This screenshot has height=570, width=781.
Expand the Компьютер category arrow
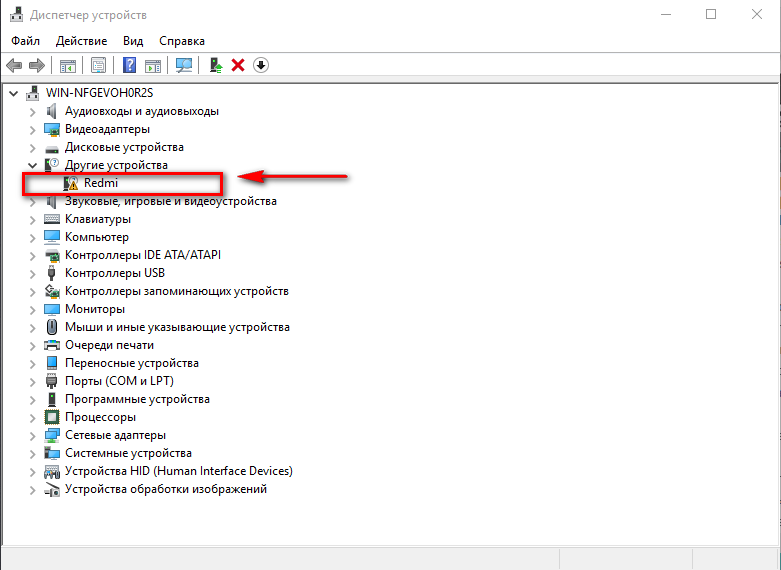pyautogui.click(x=32, y=237)
